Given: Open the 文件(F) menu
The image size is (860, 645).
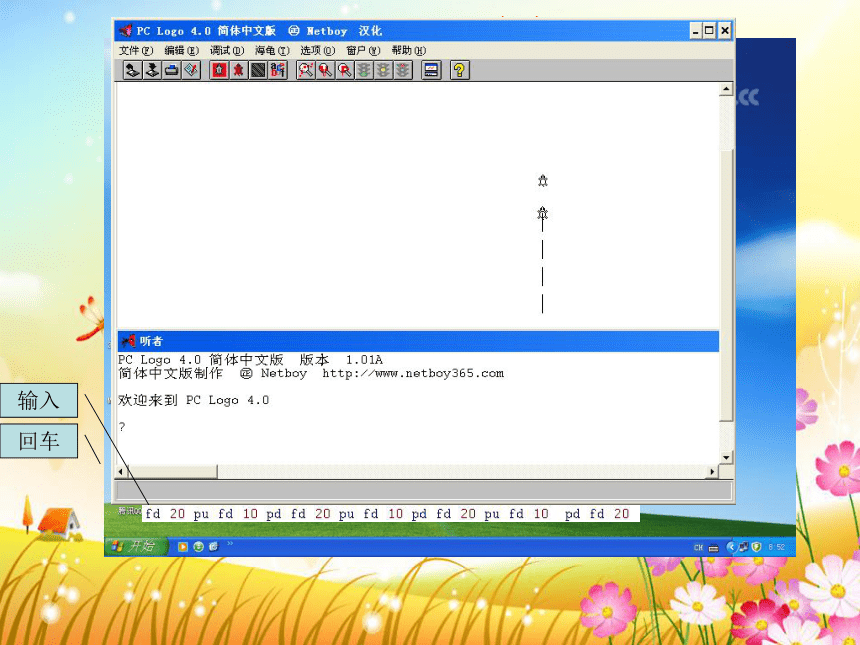Looking at the screenshot, I should [x=136, y=50].
